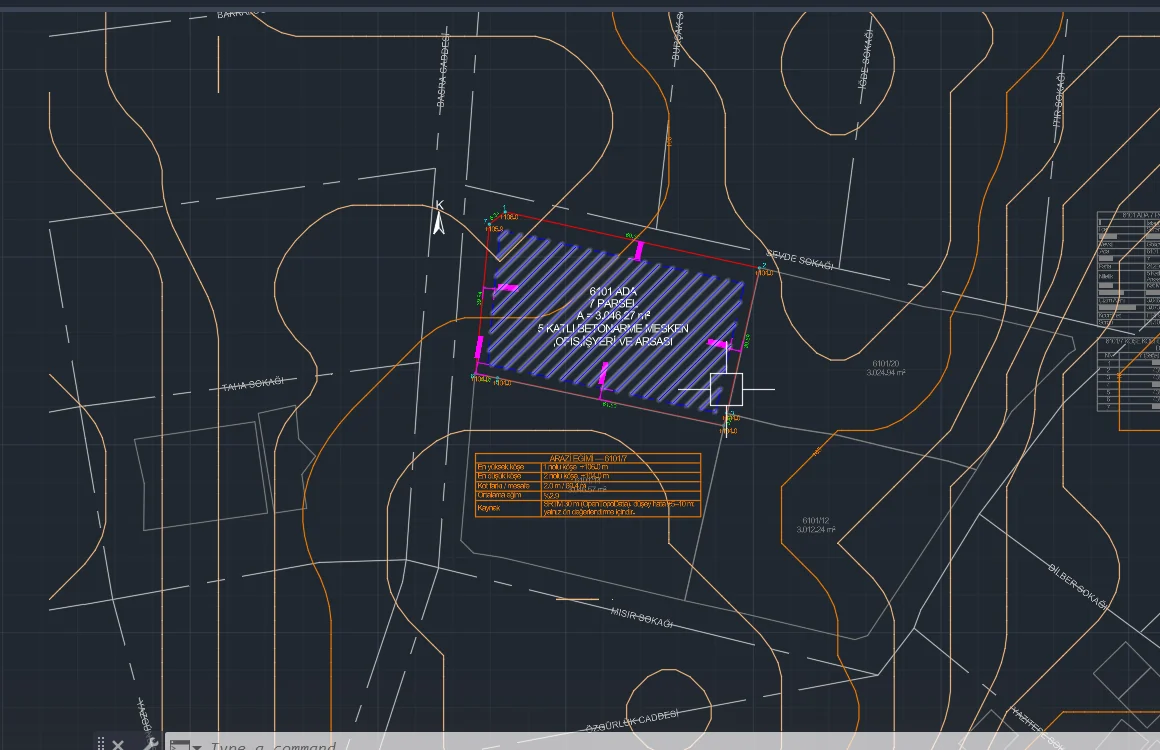Open recent commands dropdown arrow

(198, 746)
